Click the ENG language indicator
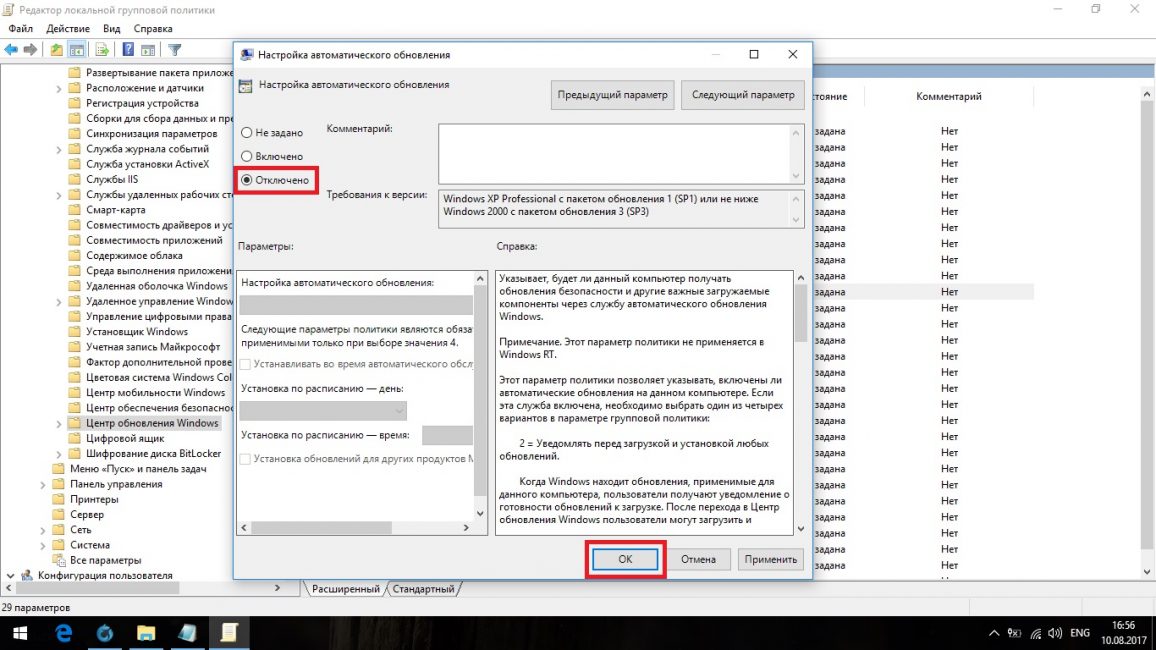Viewport: 1156px width, 650px height. tap(1079, 633)
